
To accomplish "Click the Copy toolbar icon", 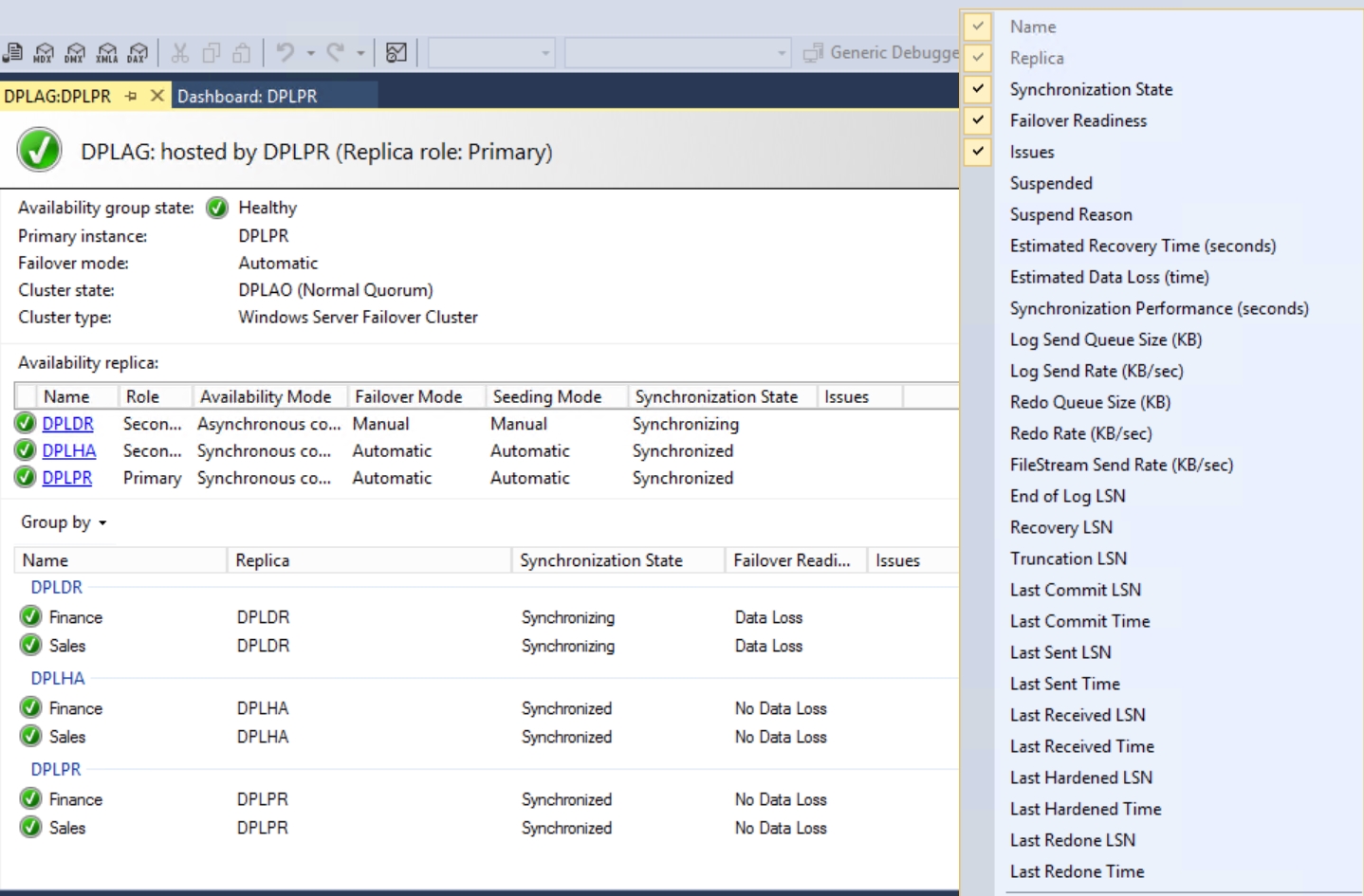I will 211,53.
